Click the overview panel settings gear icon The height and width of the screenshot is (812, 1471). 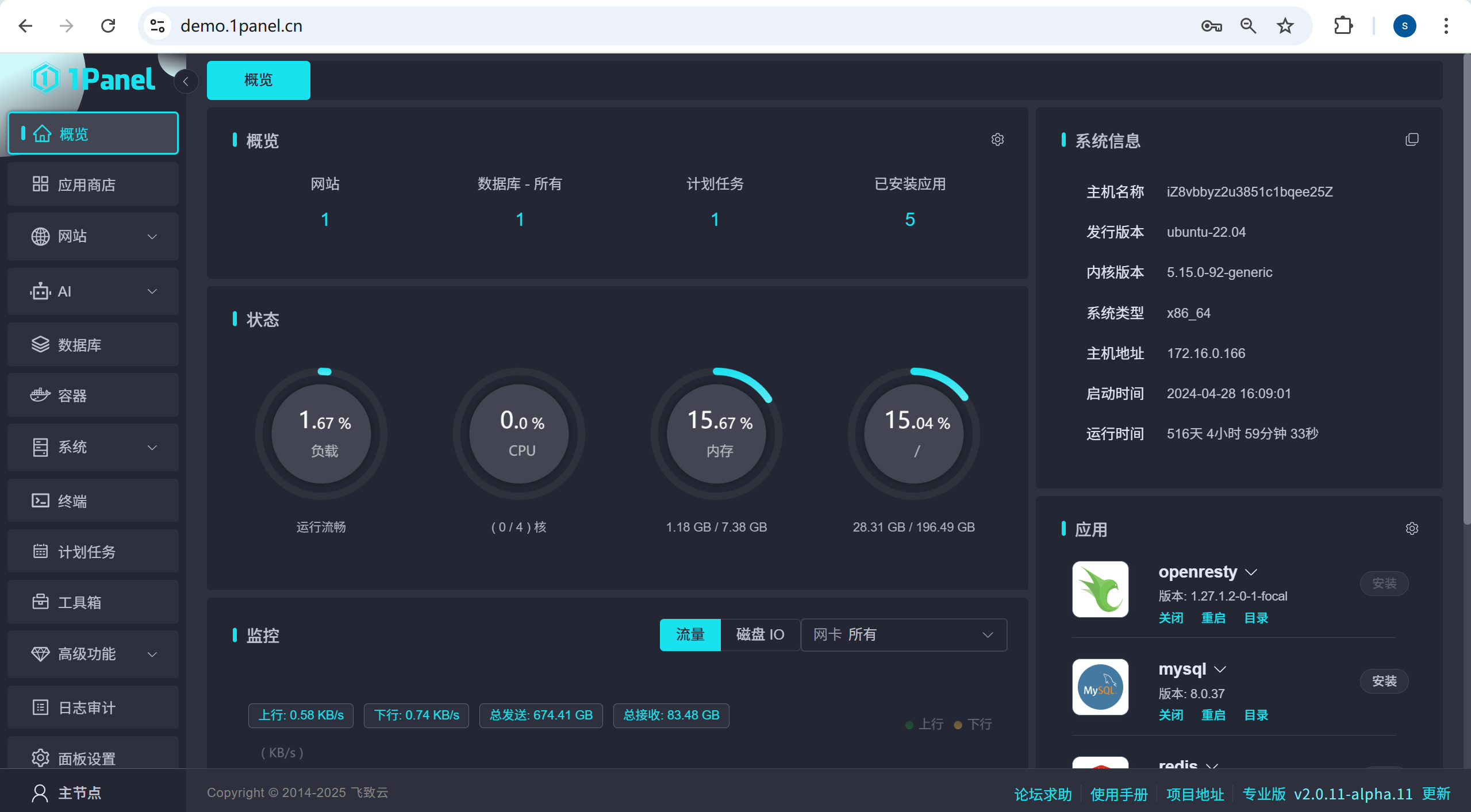tap(997, 140)
